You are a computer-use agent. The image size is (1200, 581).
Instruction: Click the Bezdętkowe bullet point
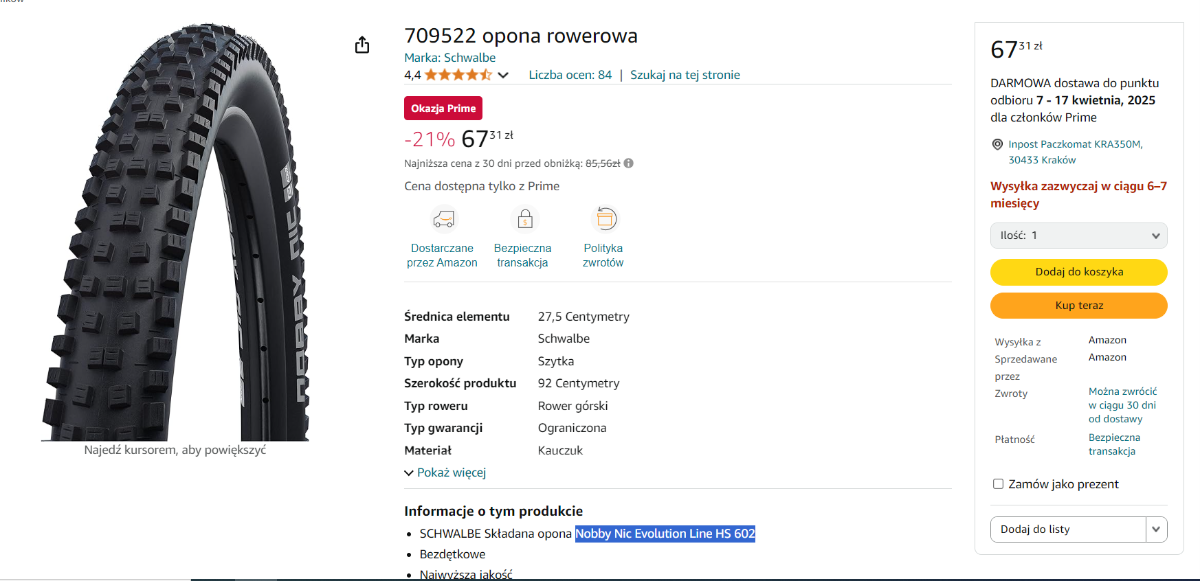pyautogui.click(x=453, y=554)
